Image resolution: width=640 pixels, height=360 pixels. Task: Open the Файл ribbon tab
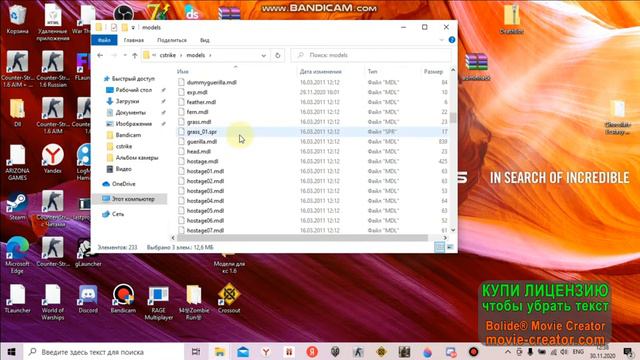(x=104, y=40)
